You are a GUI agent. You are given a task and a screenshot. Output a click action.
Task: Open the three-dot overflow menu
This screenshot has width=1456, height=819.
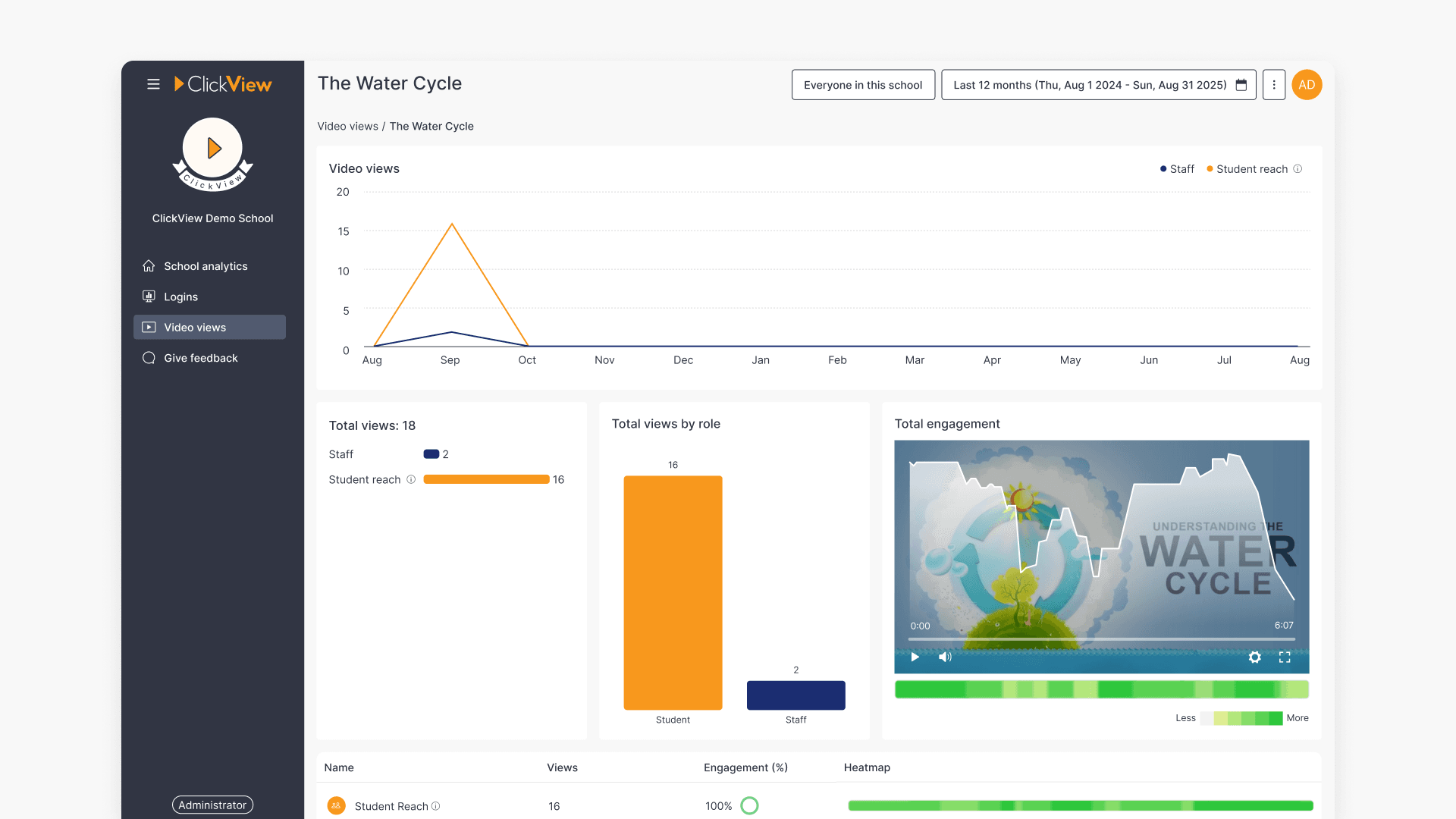point(1273,85)
